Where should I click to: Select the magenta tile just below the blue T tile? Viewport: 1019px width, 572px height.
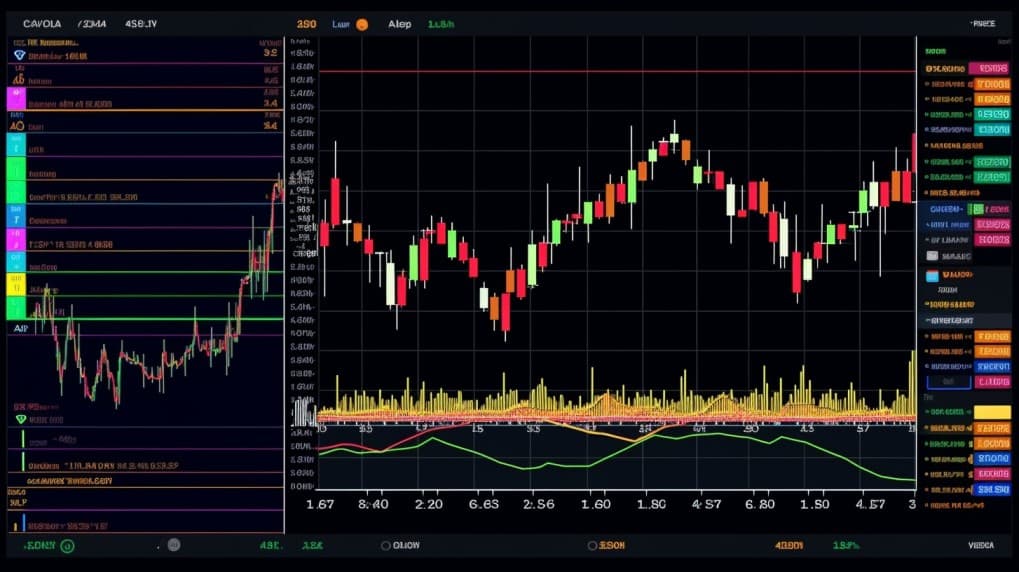(16, 239)
